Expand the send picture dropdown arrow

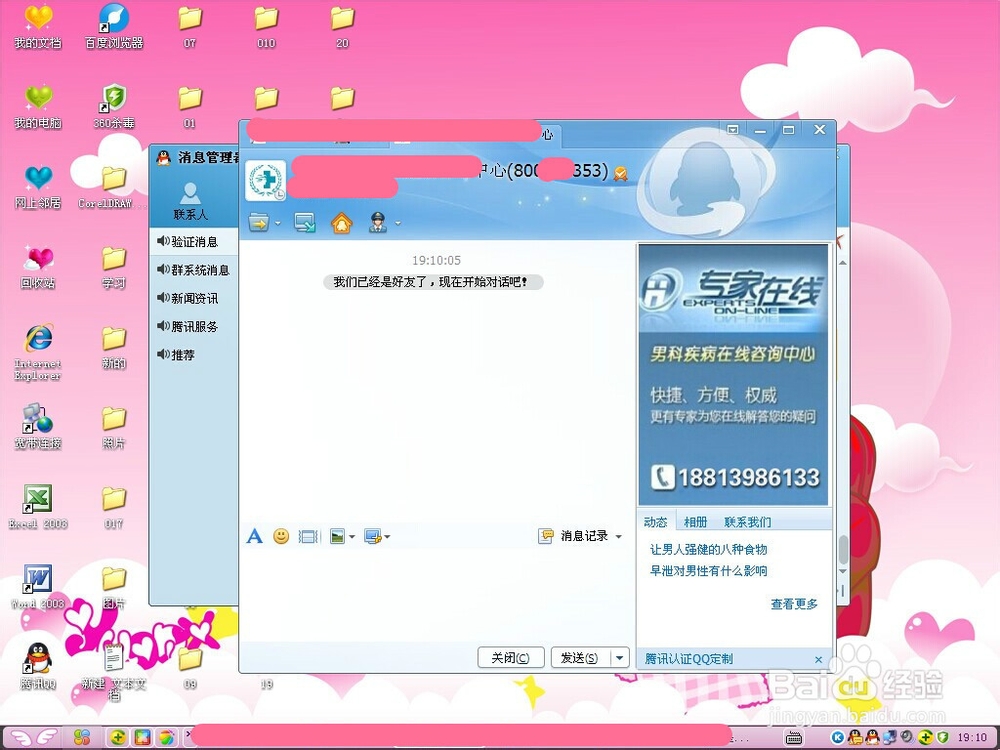[x=351, y=537]
